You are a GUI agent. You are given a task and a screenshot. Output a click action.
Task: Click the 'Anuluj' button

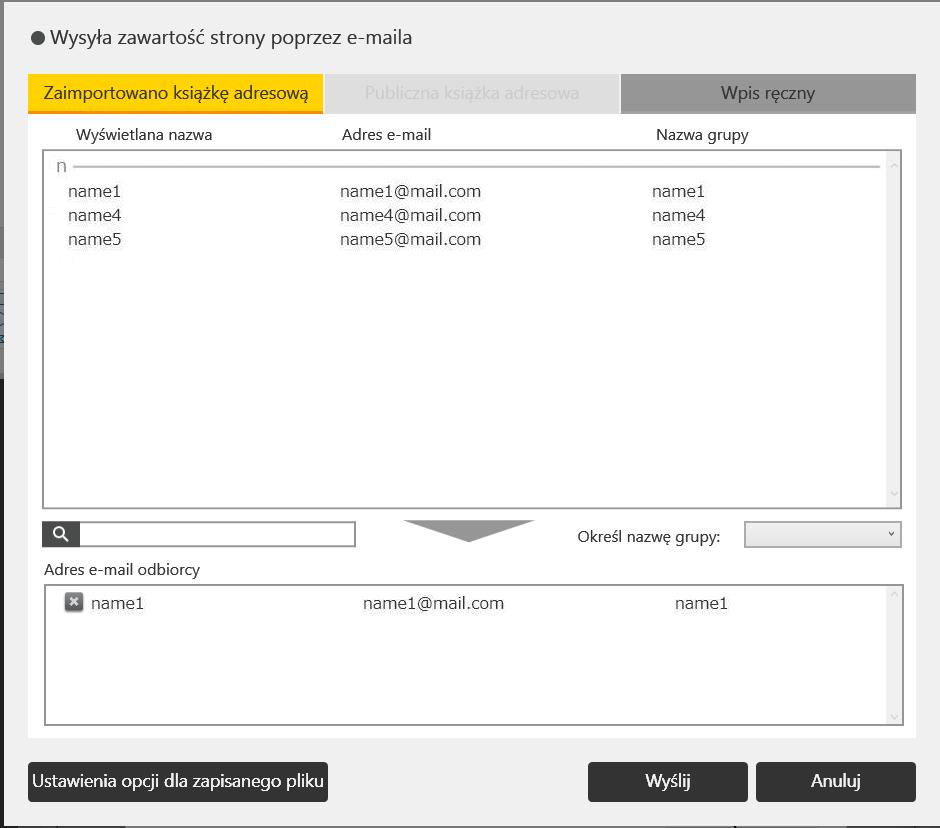[836, 781]
